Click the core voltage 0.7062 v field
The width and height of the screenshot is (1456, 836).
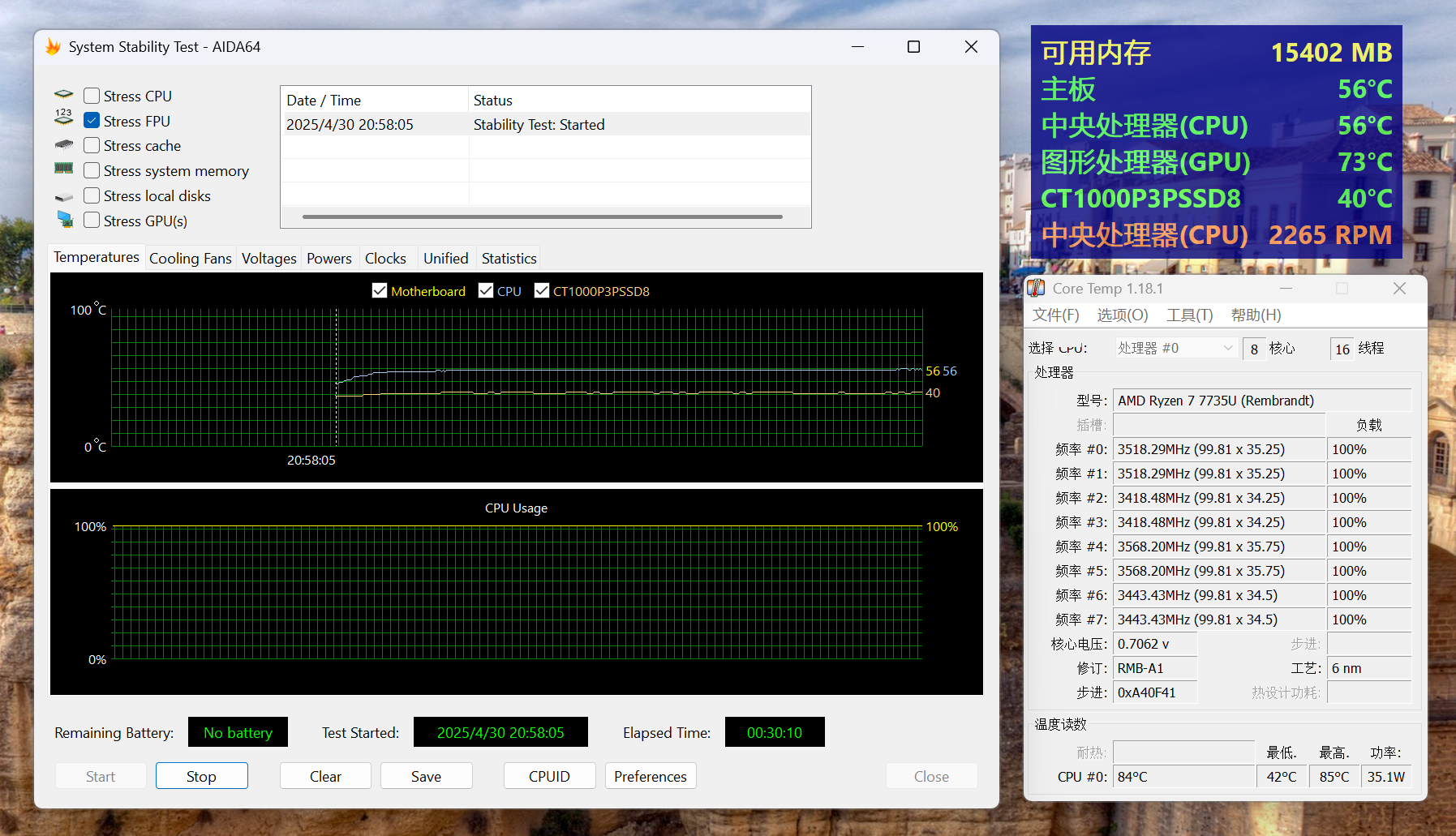1154,644
